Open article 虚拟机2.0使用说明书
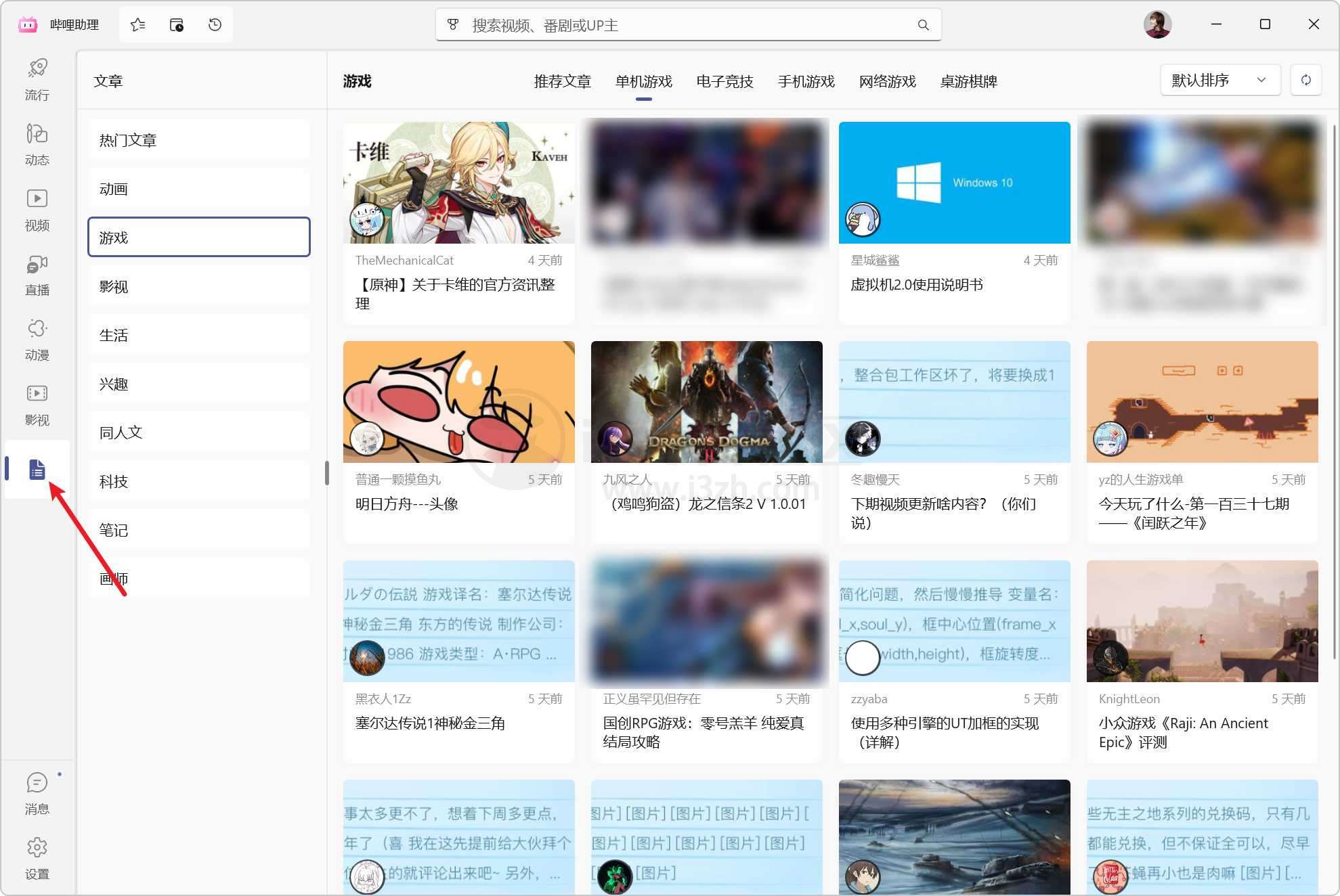 [x=917, y=285]
